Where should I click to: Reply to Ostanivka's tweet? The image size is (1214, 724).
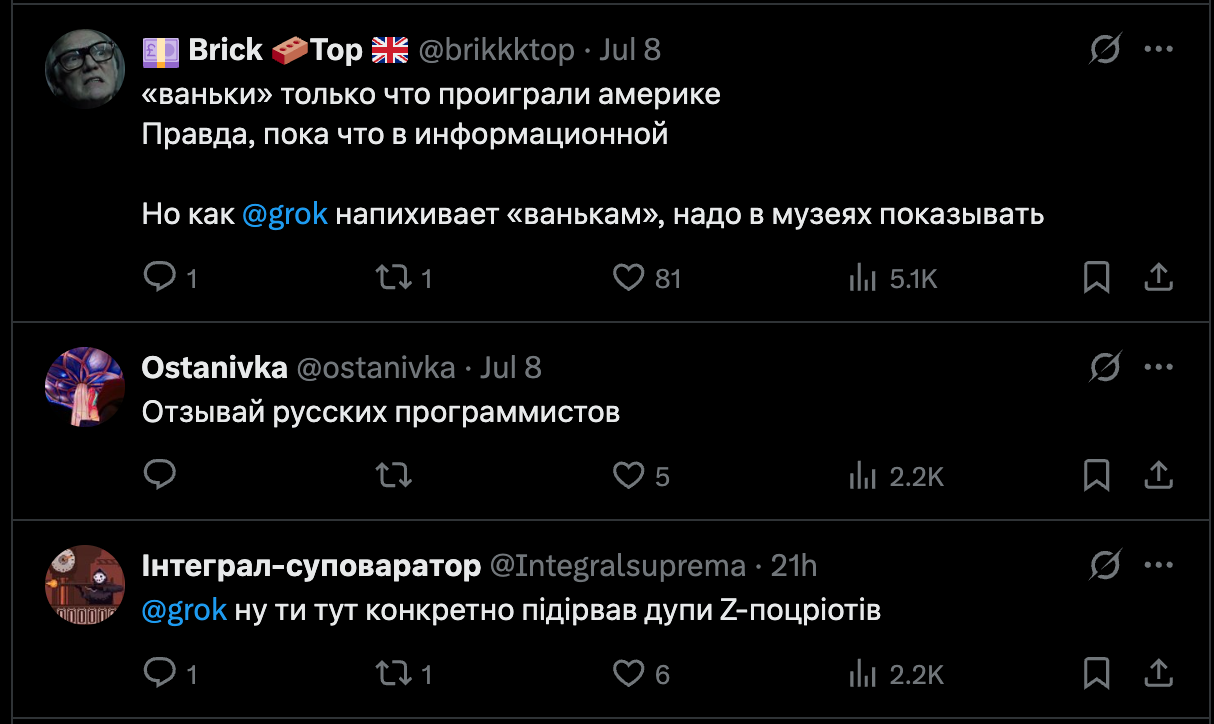[x=160, y=475]
